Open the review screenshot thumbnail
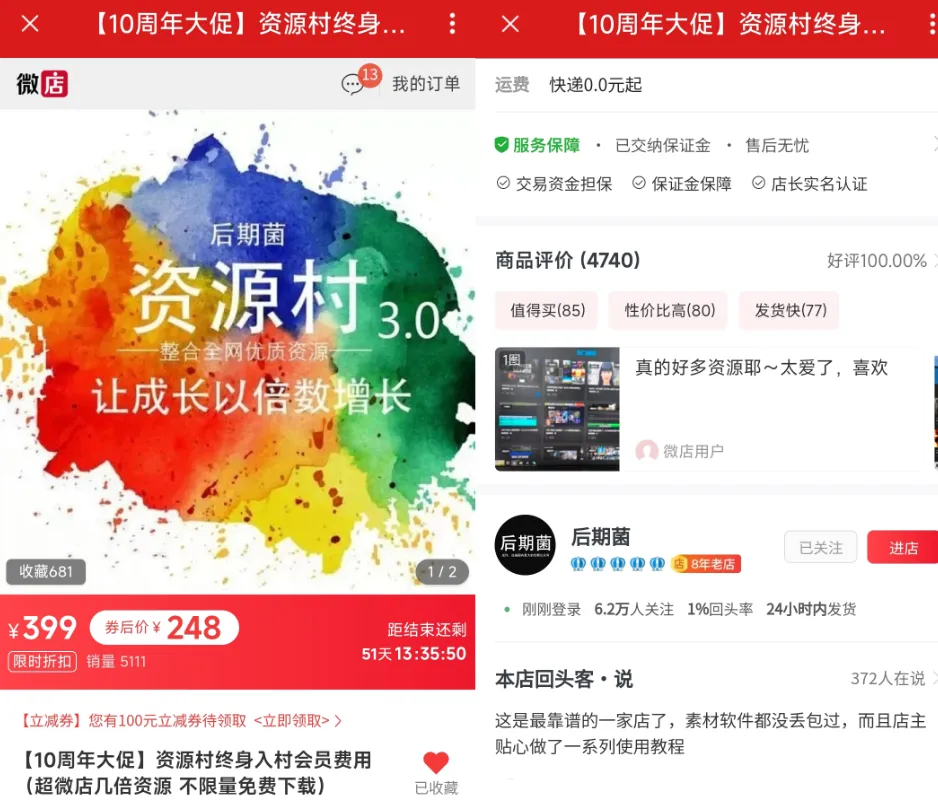 tap(557, 409)
